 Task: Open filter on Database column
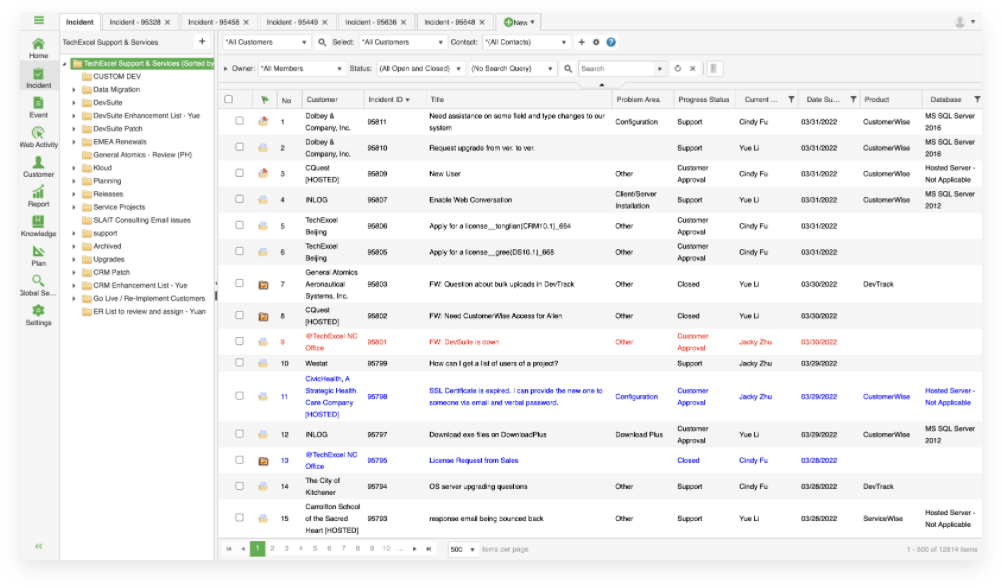tap(977, 100)
